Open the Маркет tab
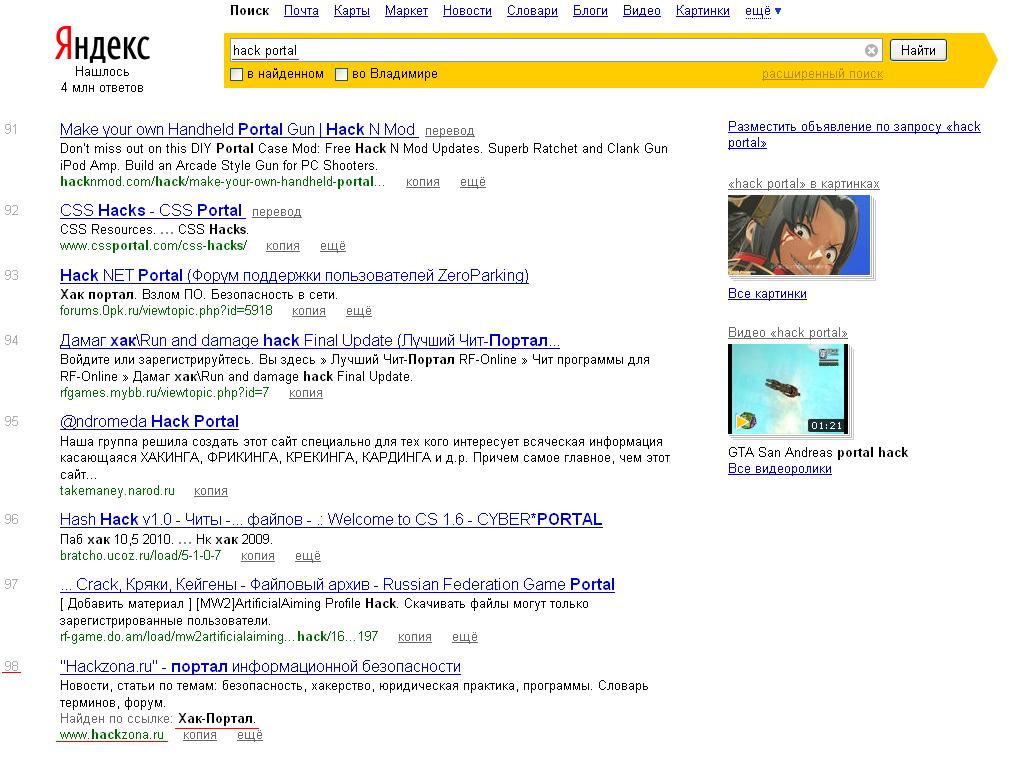Image resolution: width=1026 pixels, height=758 pixels. pyautogui.click(x=406, y=10)
